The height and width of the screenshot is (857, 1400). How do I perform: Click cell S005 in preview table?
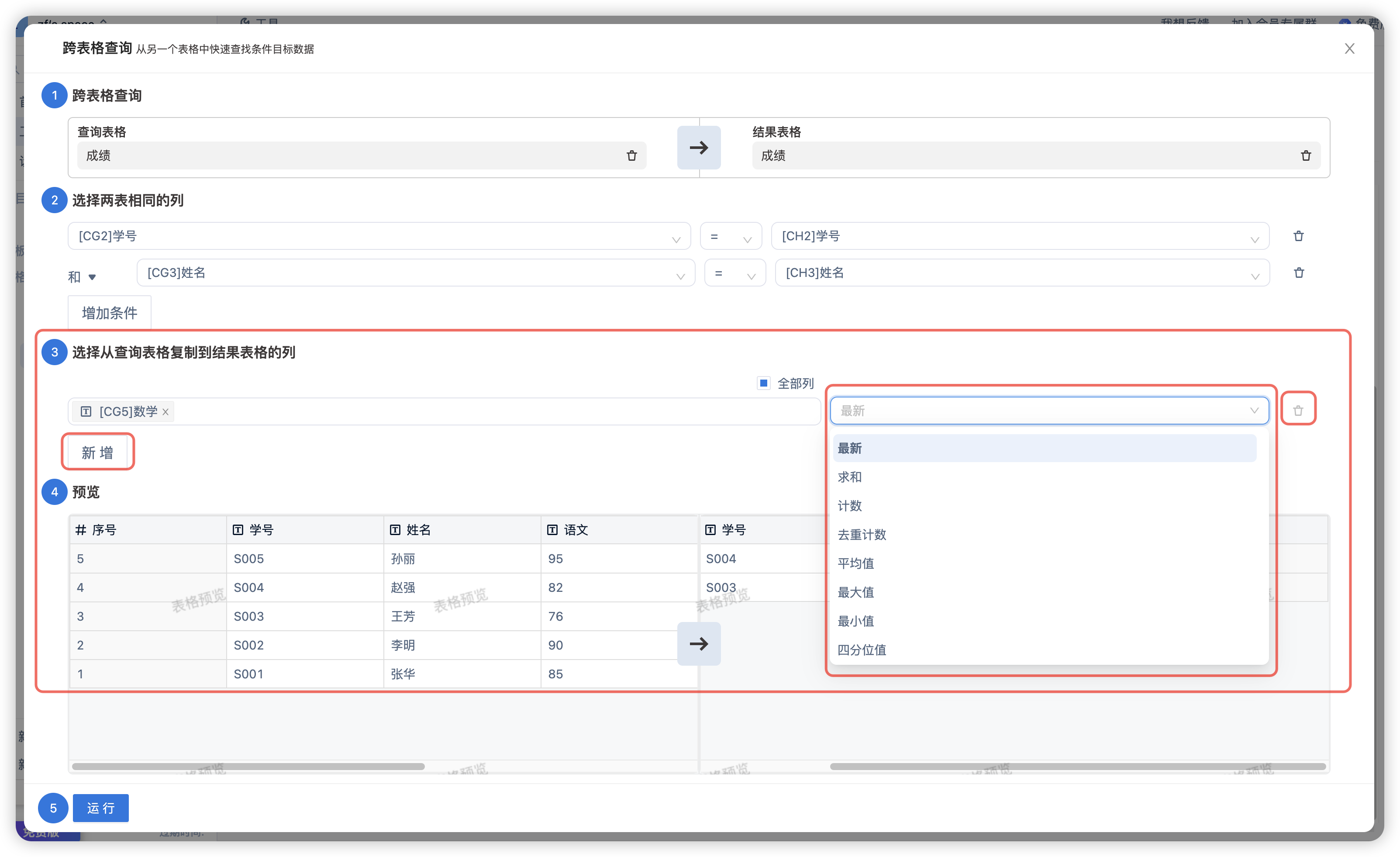pyautogui.click(x=305, y=559)
